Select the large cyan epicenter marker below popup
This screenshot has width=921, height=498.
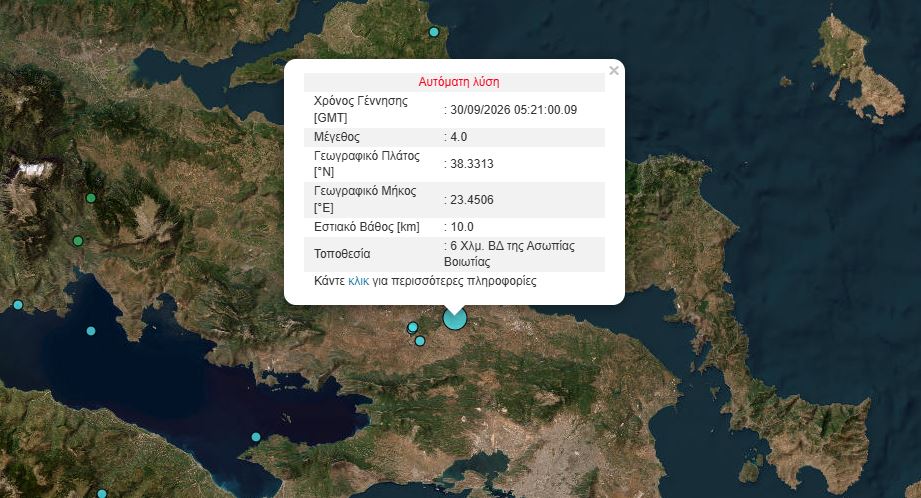click(x=455, y=319)
